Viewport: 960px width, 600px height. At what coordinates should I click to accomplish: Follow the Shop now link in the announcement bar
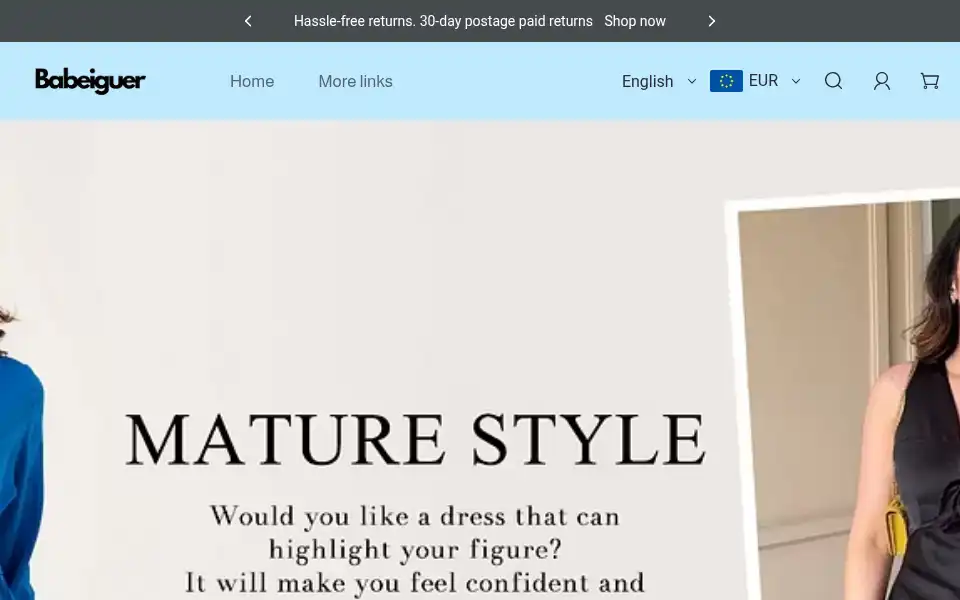pyautogui.click(x=635, y=21)
